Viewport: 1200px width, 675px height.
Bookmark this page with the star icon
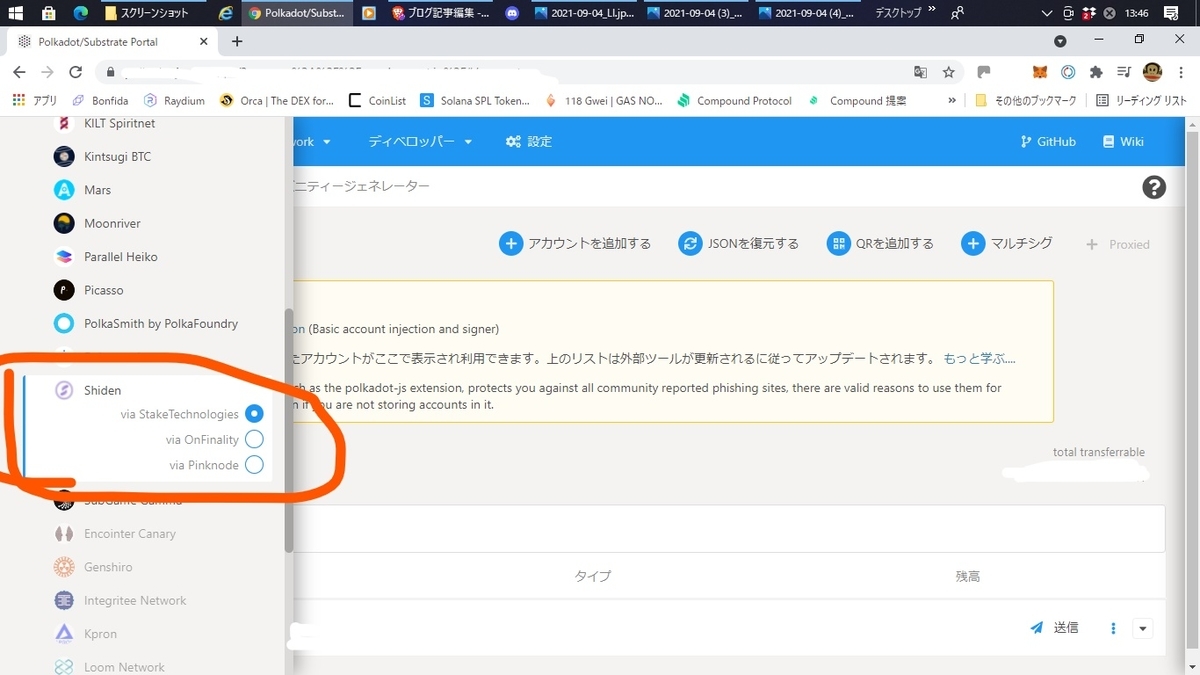(948, 72)
